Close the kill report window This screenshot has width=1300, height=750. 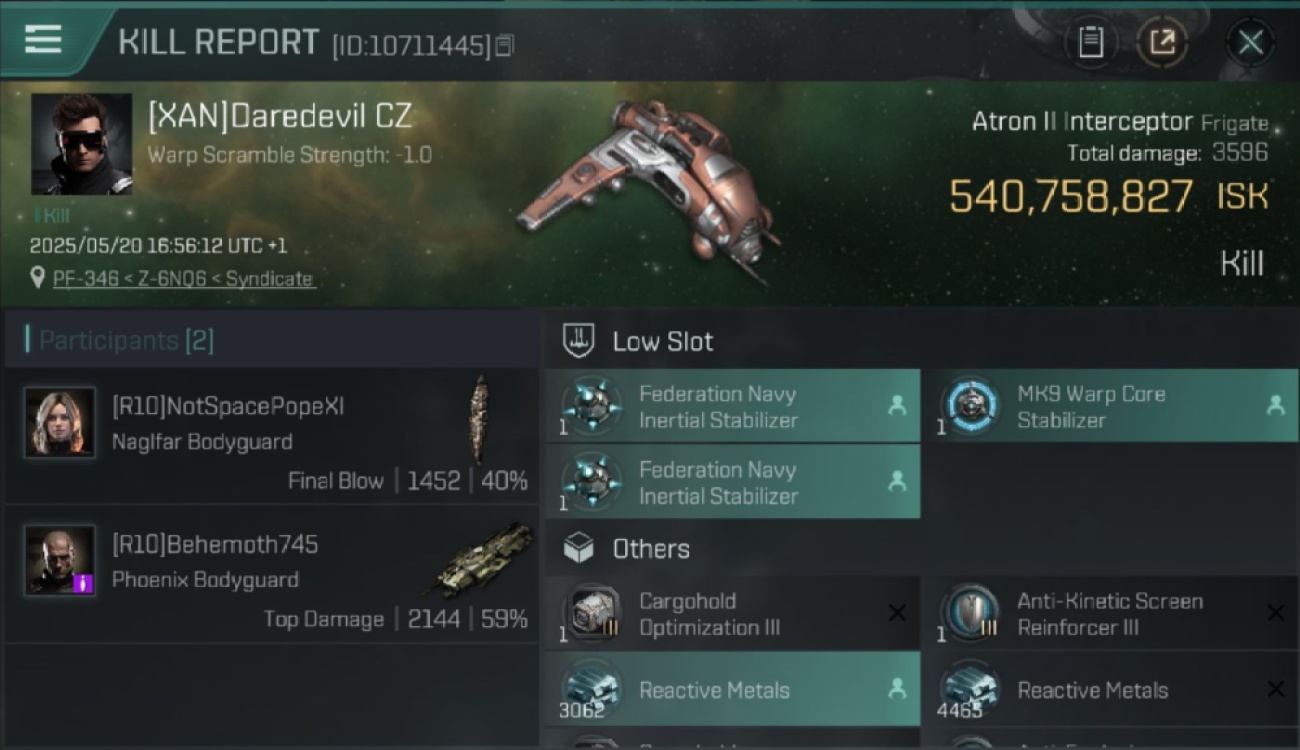tap(1250, 42)
